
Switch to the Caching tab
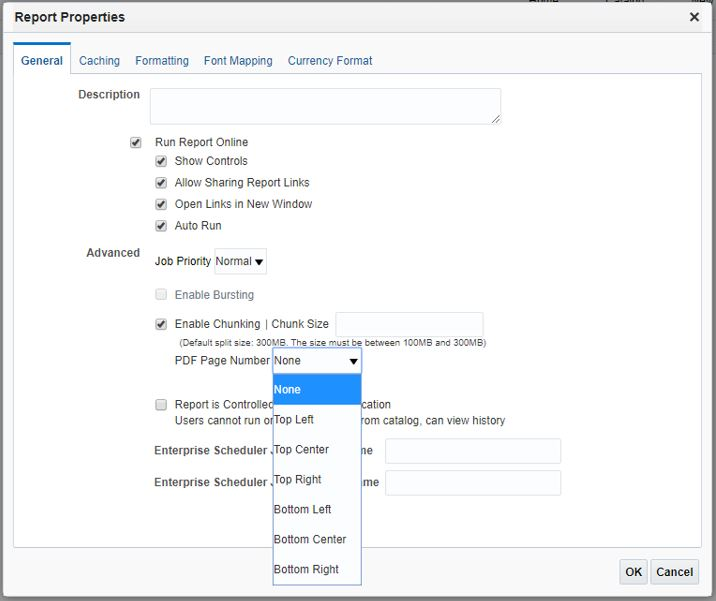pos(99,61)
